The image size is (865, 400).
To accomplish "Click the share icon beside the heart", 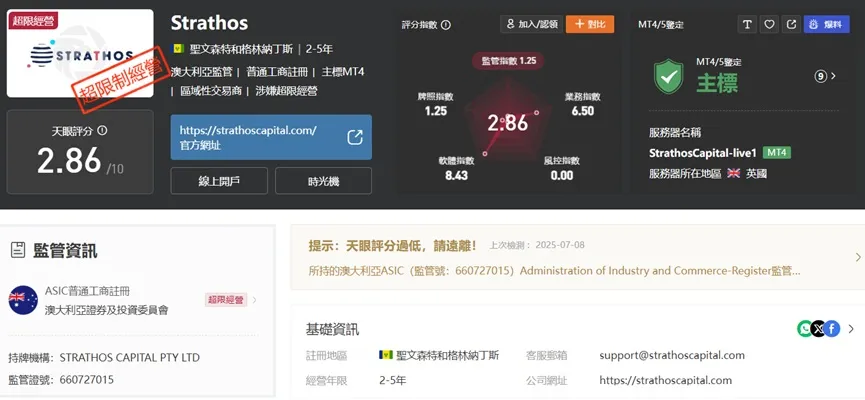I will click(x=791, y=24).
